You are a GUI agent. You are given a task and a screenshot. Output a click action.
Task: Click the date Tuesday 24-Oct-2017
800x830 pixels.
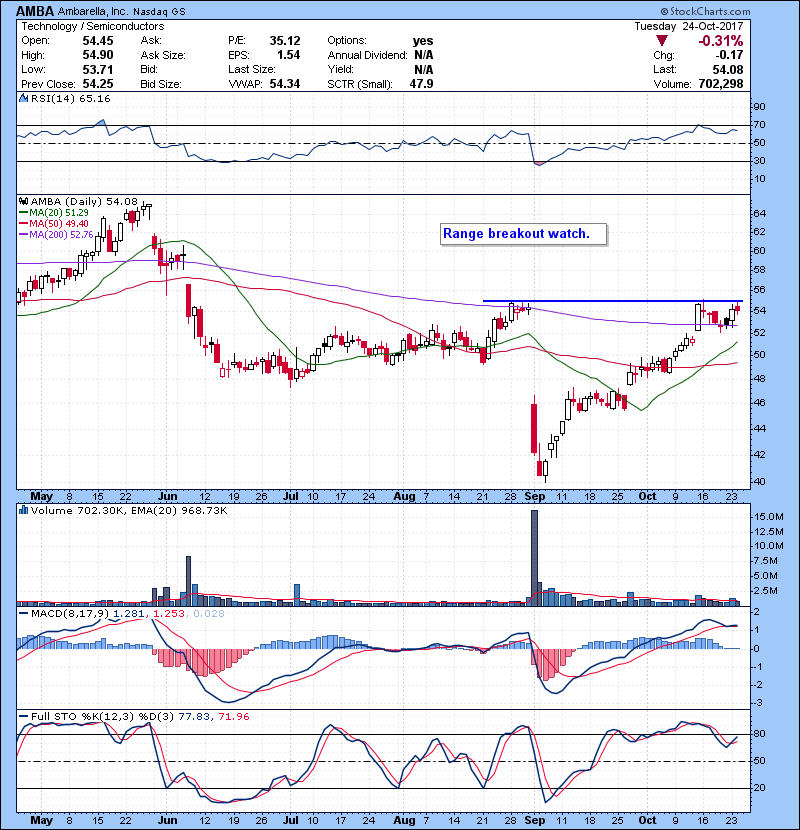pyautogui.click(x=689, y=26)
